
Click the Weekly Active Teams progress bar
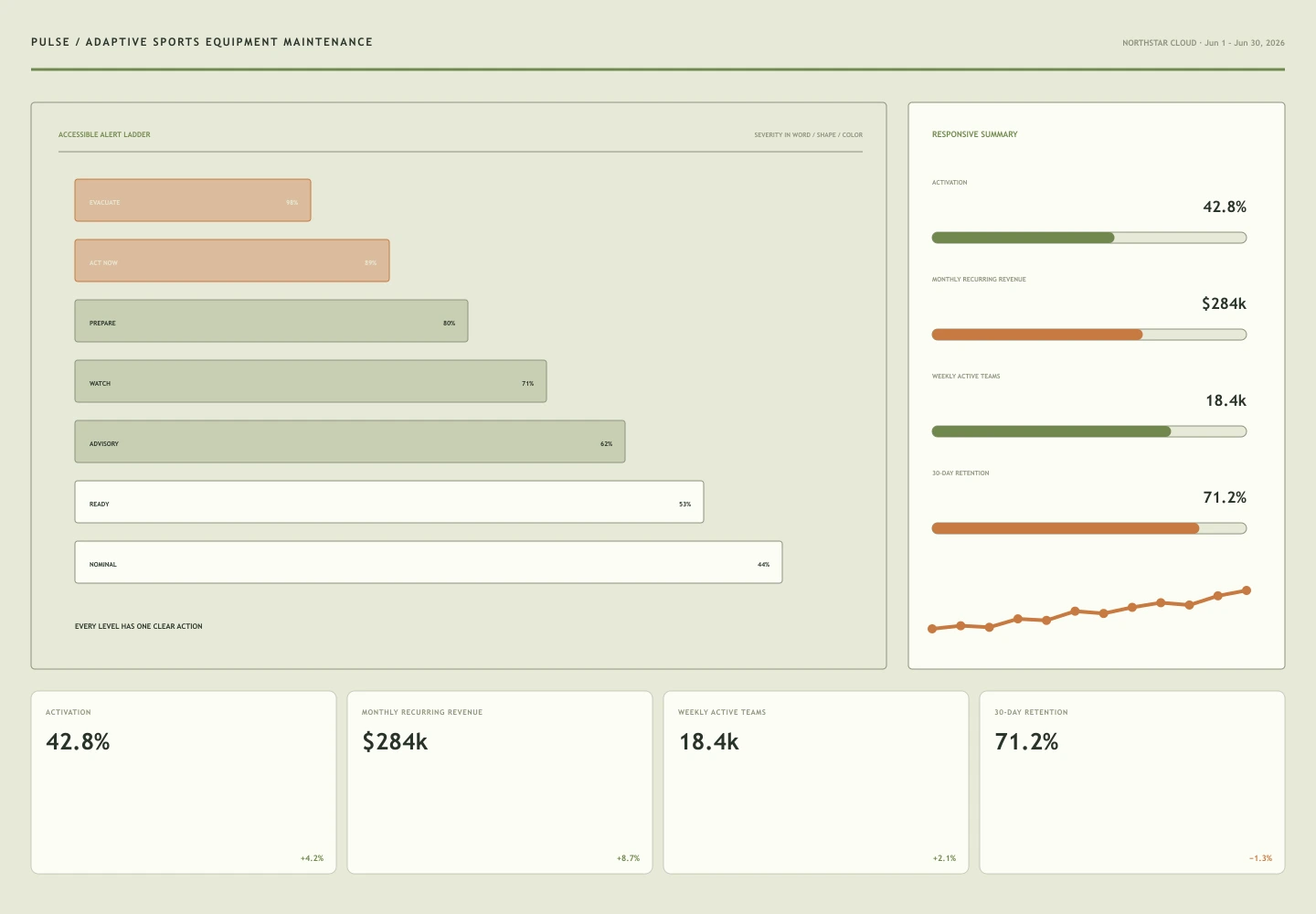1089,431
